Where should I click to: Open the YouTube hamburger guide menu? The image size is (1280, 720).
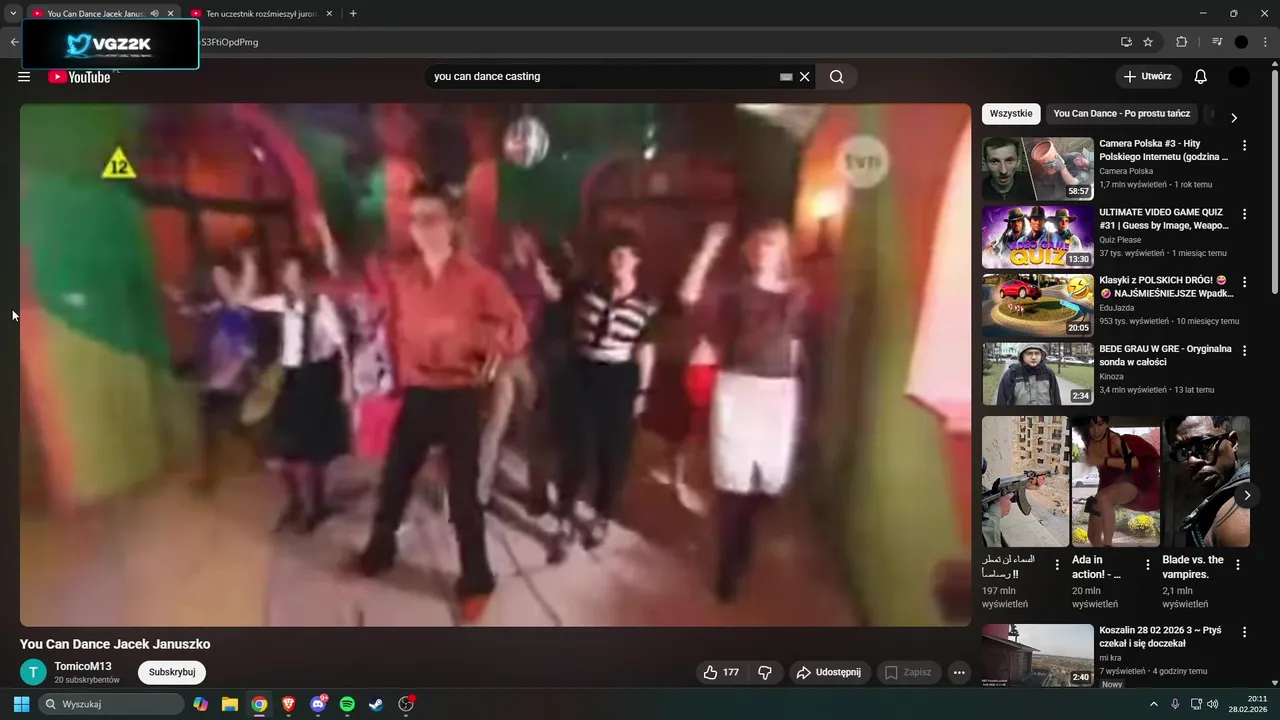click(24, 77)
